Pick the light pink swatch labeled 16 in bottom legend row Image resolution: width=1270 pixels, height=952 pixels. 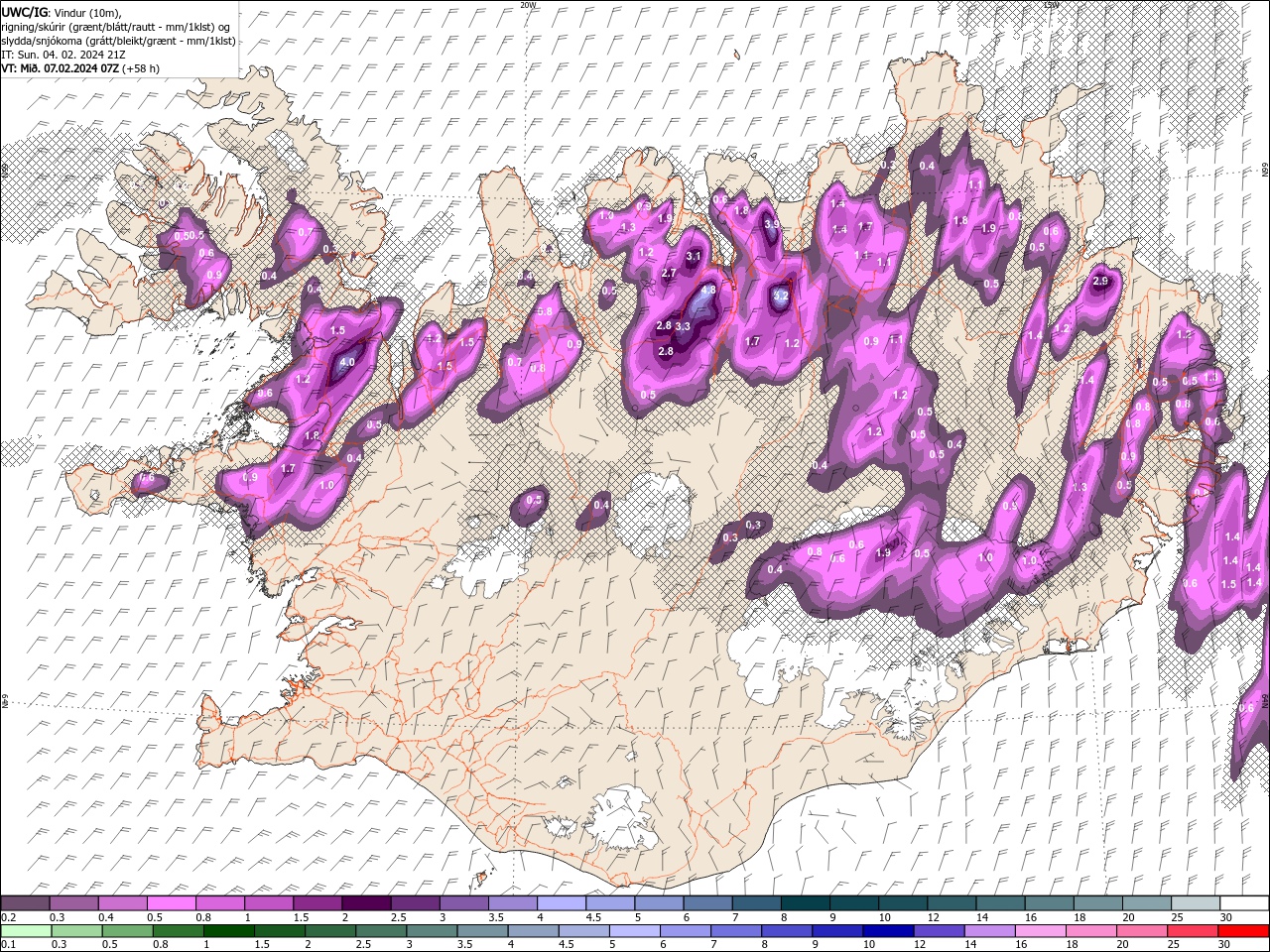(1041, 931)
